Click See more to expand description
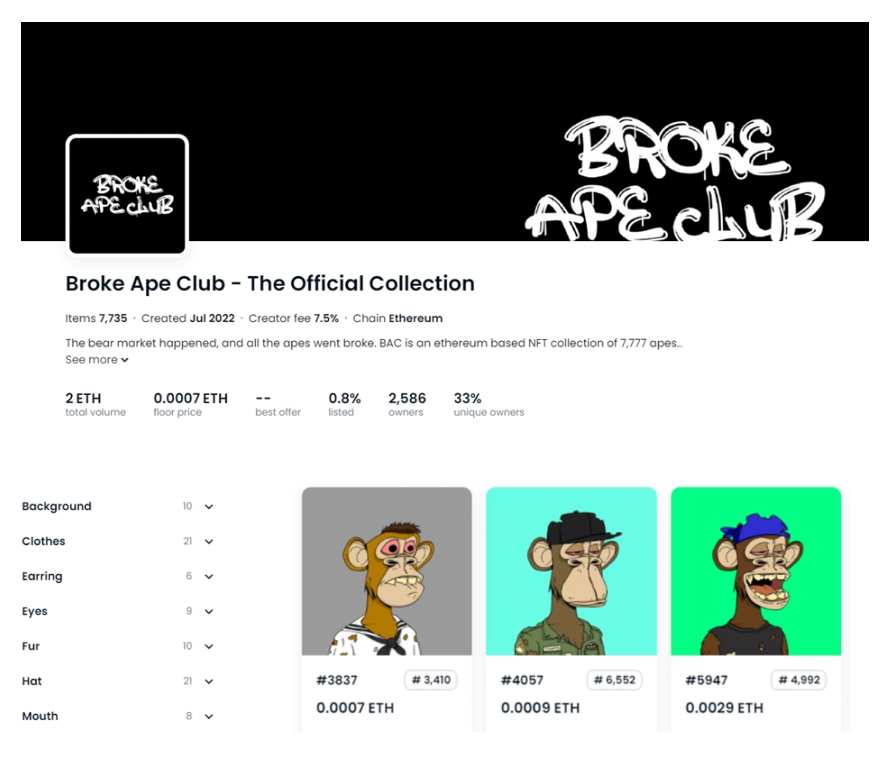 pos(97,360)
